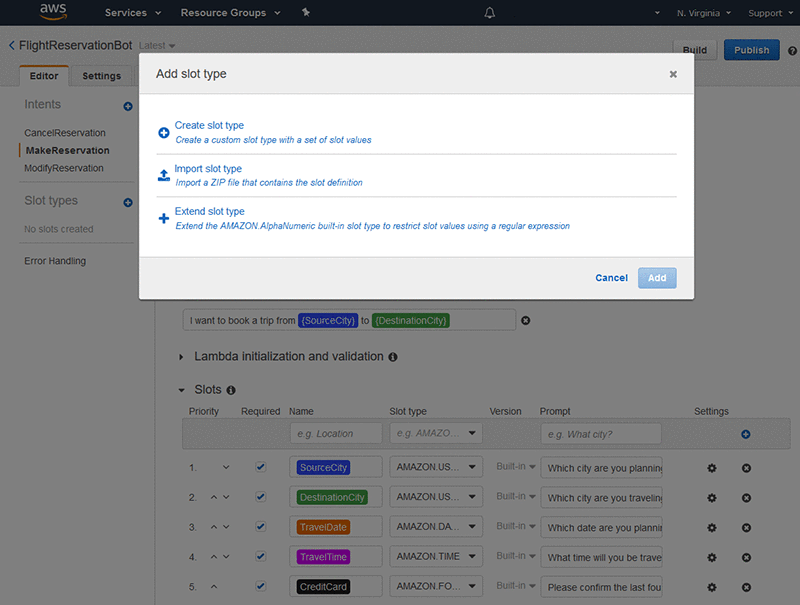Click Cancel in the dialog
This screenshot has height=605, width=800.
coord(611,278)
